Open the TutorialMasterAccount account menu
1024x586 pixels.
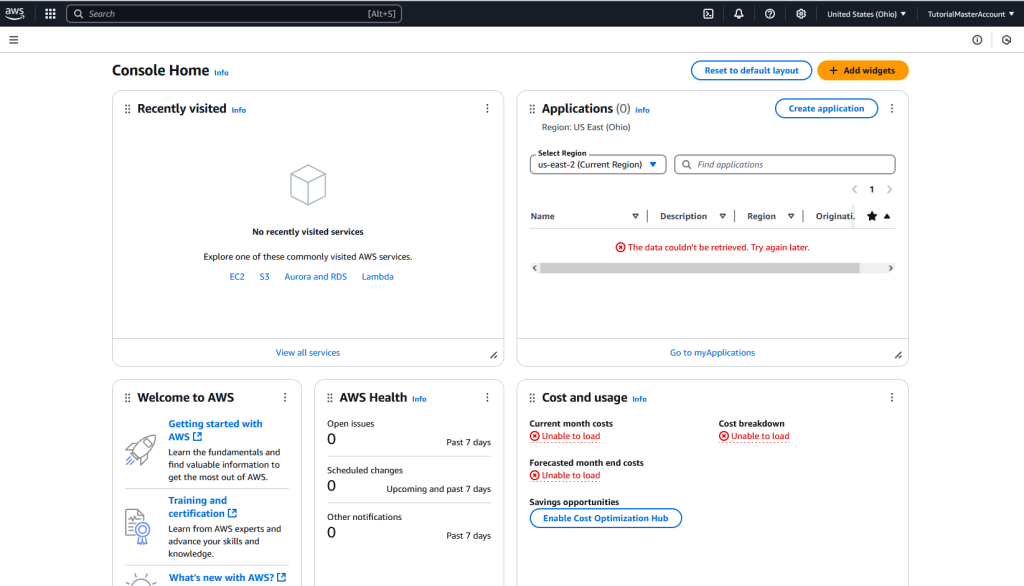971,14
